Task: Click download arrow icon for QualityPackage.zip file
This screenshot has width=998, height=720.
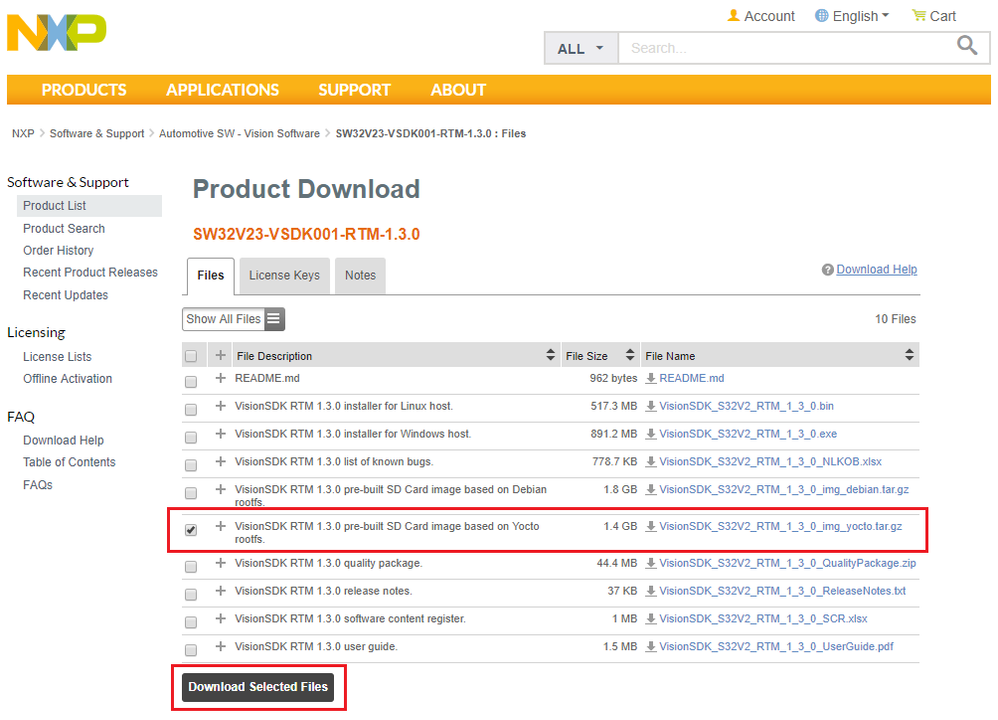Action: [x=651, y=563]
